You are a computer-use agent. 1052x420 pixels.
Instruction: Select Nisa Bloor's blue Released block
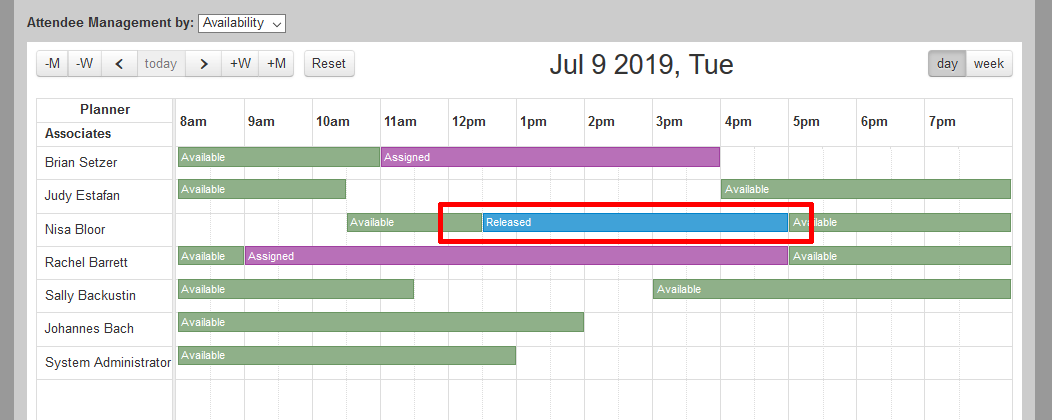point(634,222)
